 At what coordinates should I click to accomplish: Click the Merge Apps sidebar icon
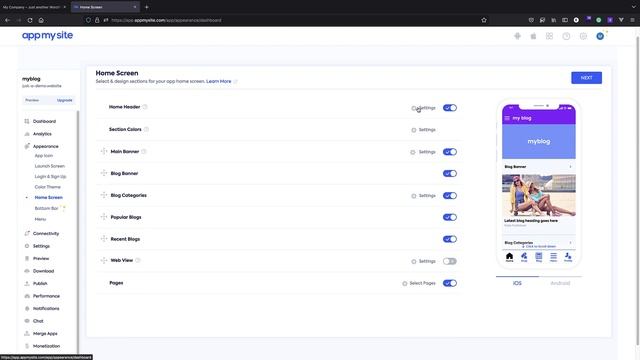pos(27,333)
